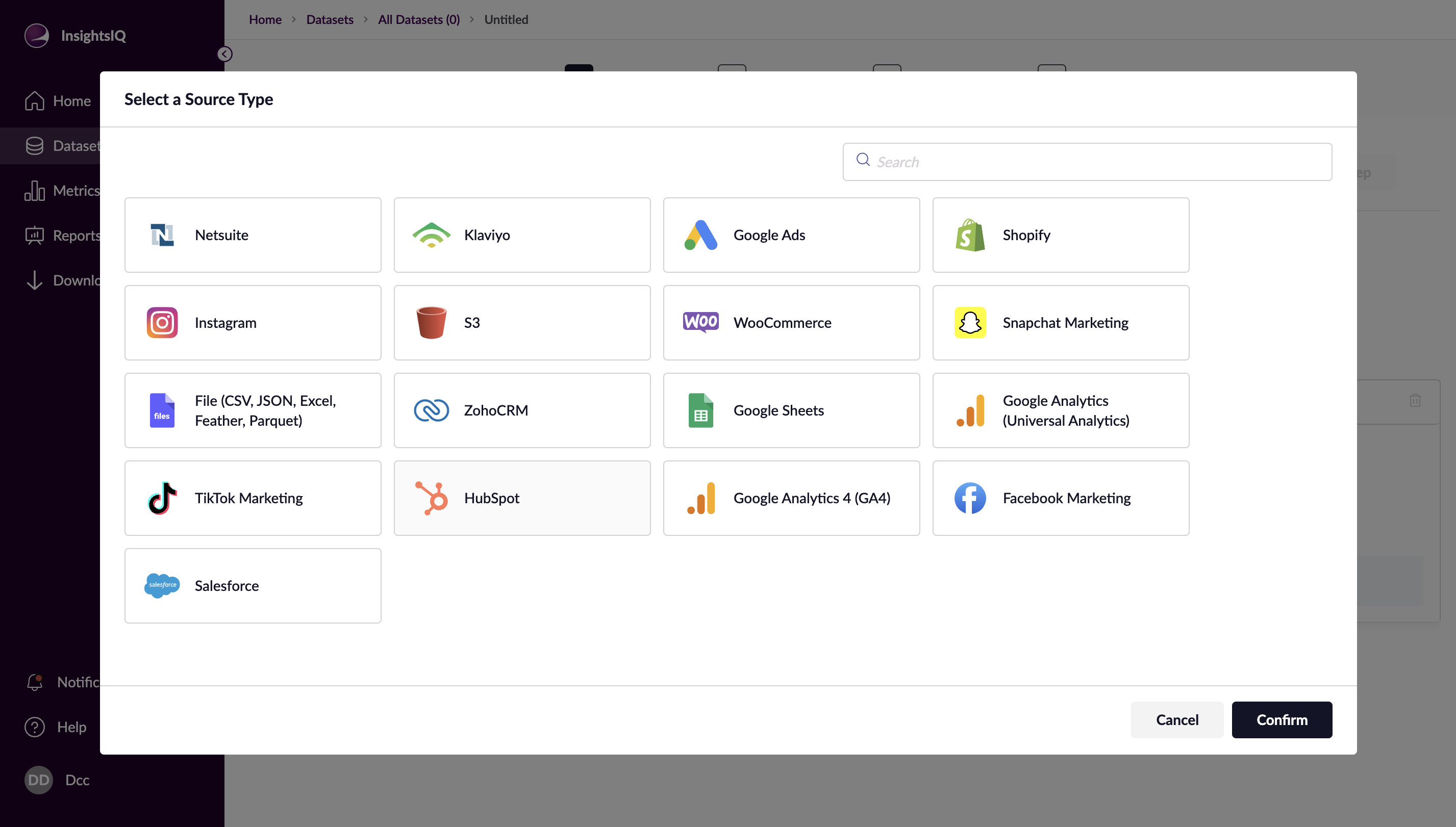Select the Google Sheets source card
Viewport: 1456px width, 827px height.
791,410
